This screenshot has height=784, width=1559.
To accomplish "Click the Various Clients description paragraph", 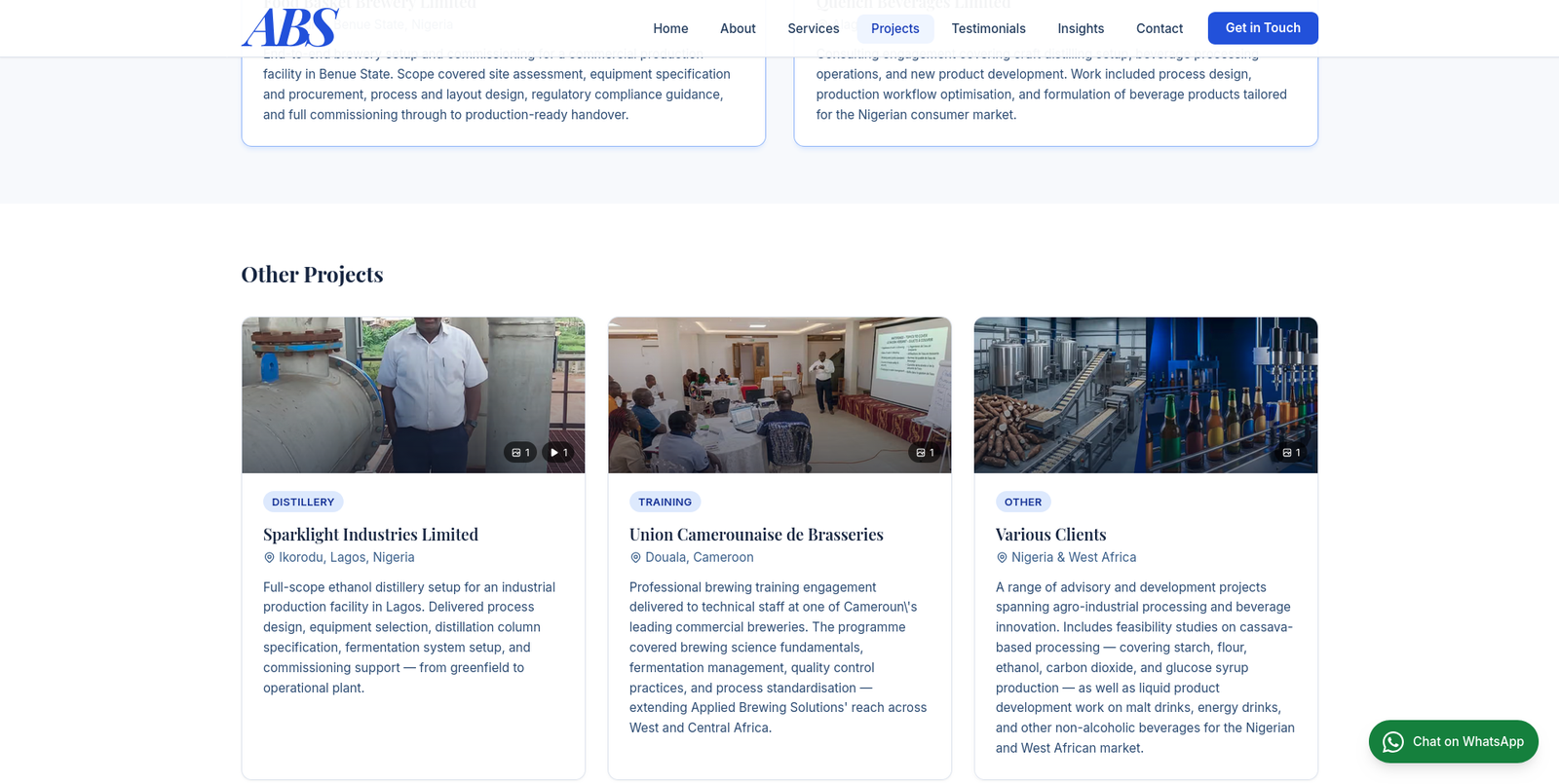I will (x=1146, y=667).
